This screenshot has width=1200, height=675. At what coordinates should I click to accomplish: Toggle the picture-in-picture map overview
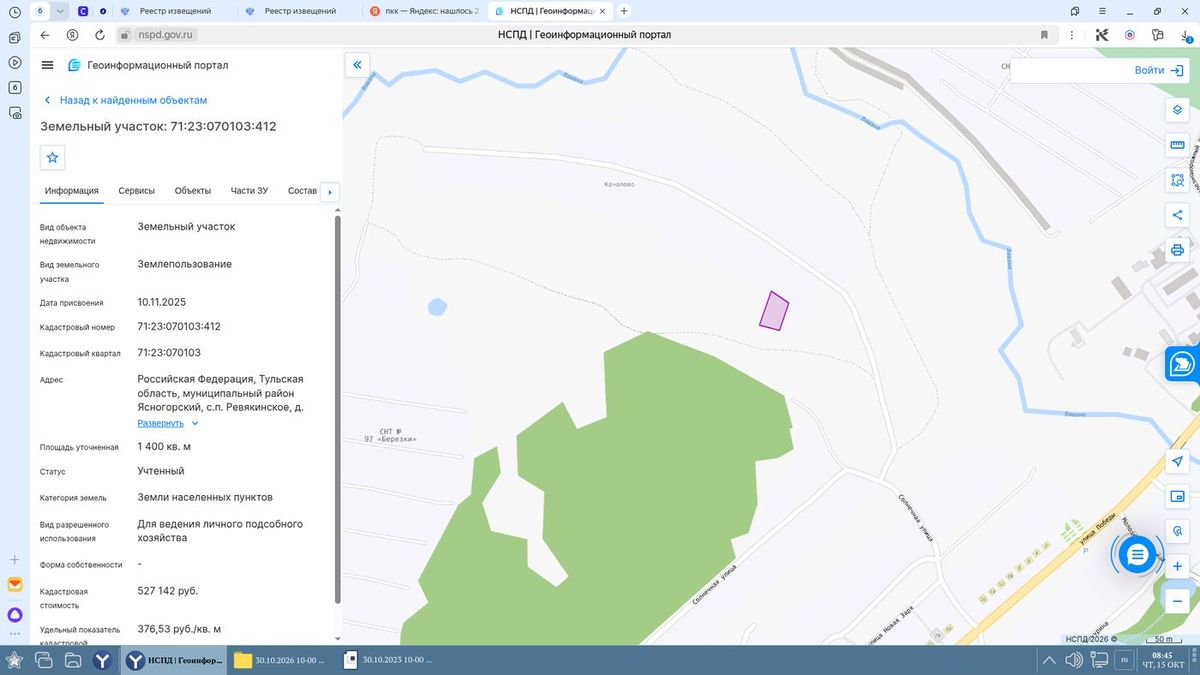pos(1177,496)
